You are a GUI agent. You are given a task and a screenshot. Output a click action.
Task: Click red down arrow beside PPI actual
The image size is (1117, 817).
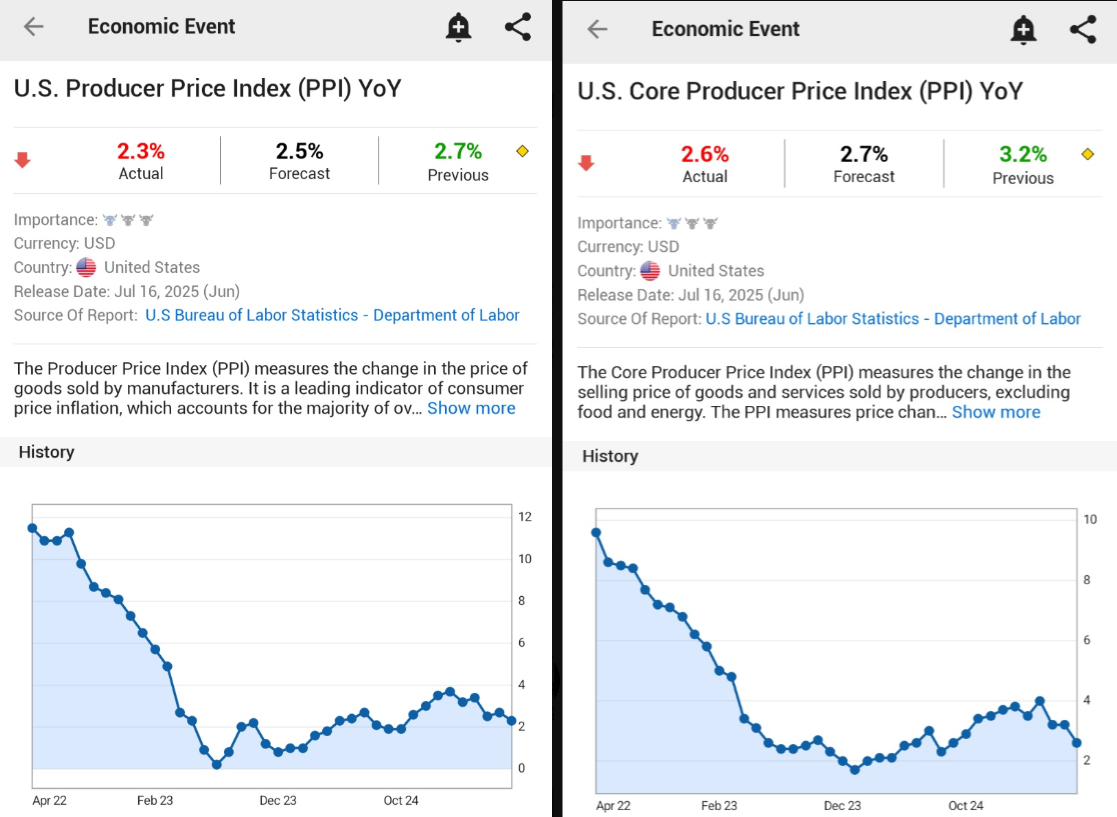pyautogui.click(x=23, y=160)
